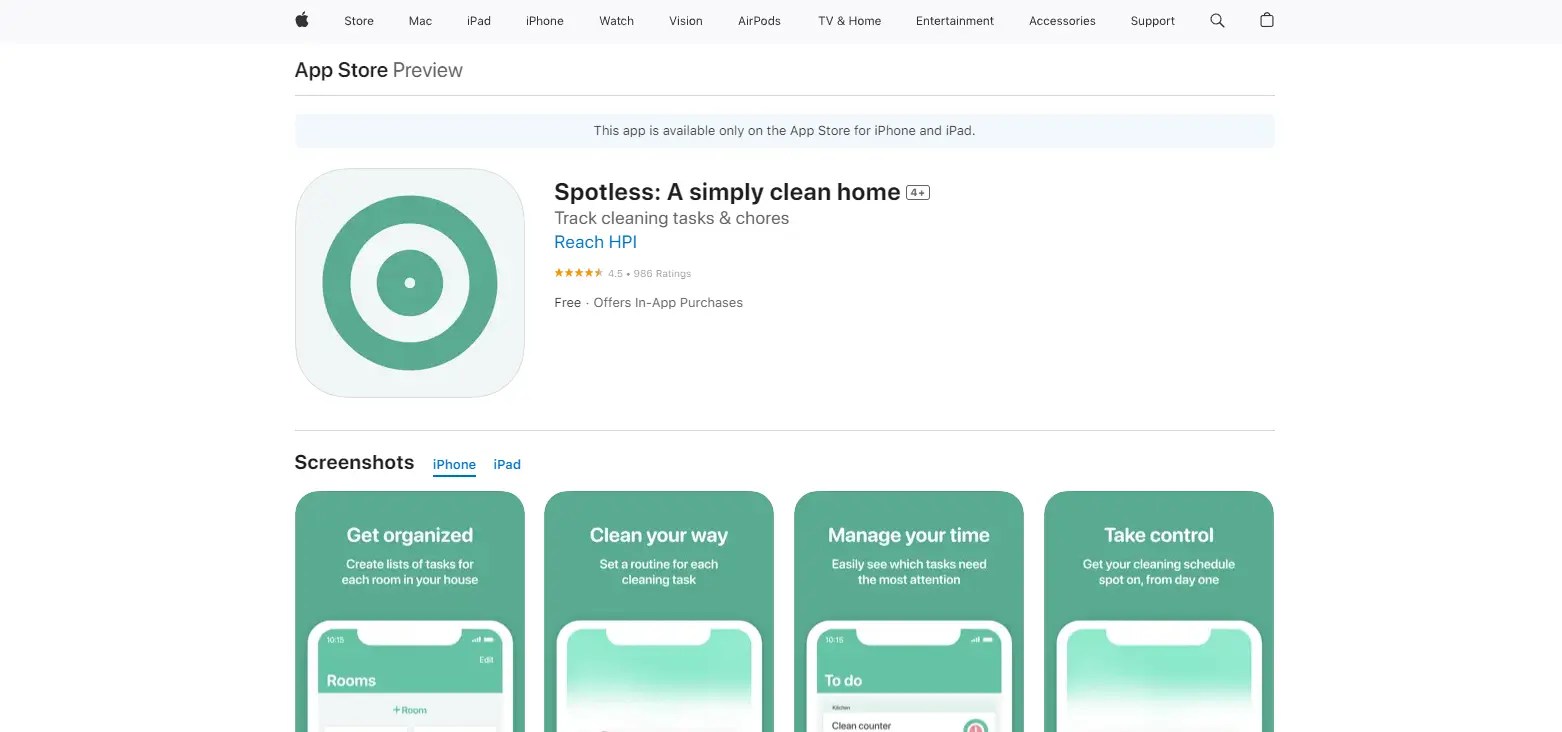The width and height of the screenshot is (1562, 732).
Task: Click the App Store Preview heading link
Action: pos(340,70)
